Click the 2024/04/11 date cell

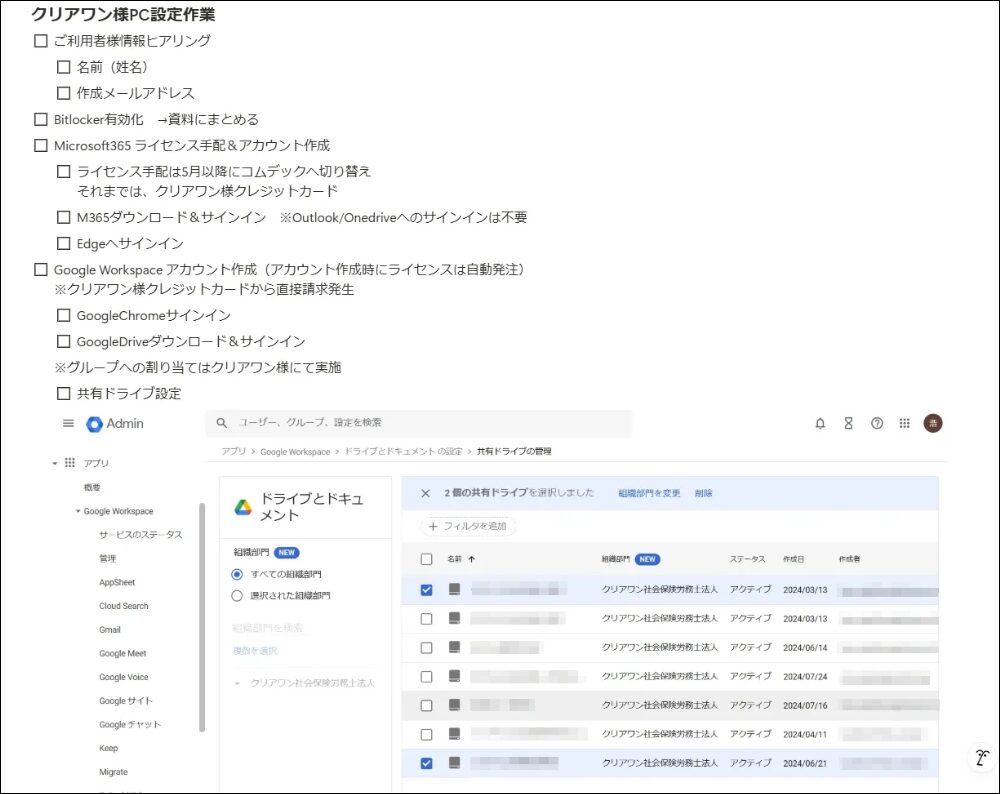coord(805,735)
